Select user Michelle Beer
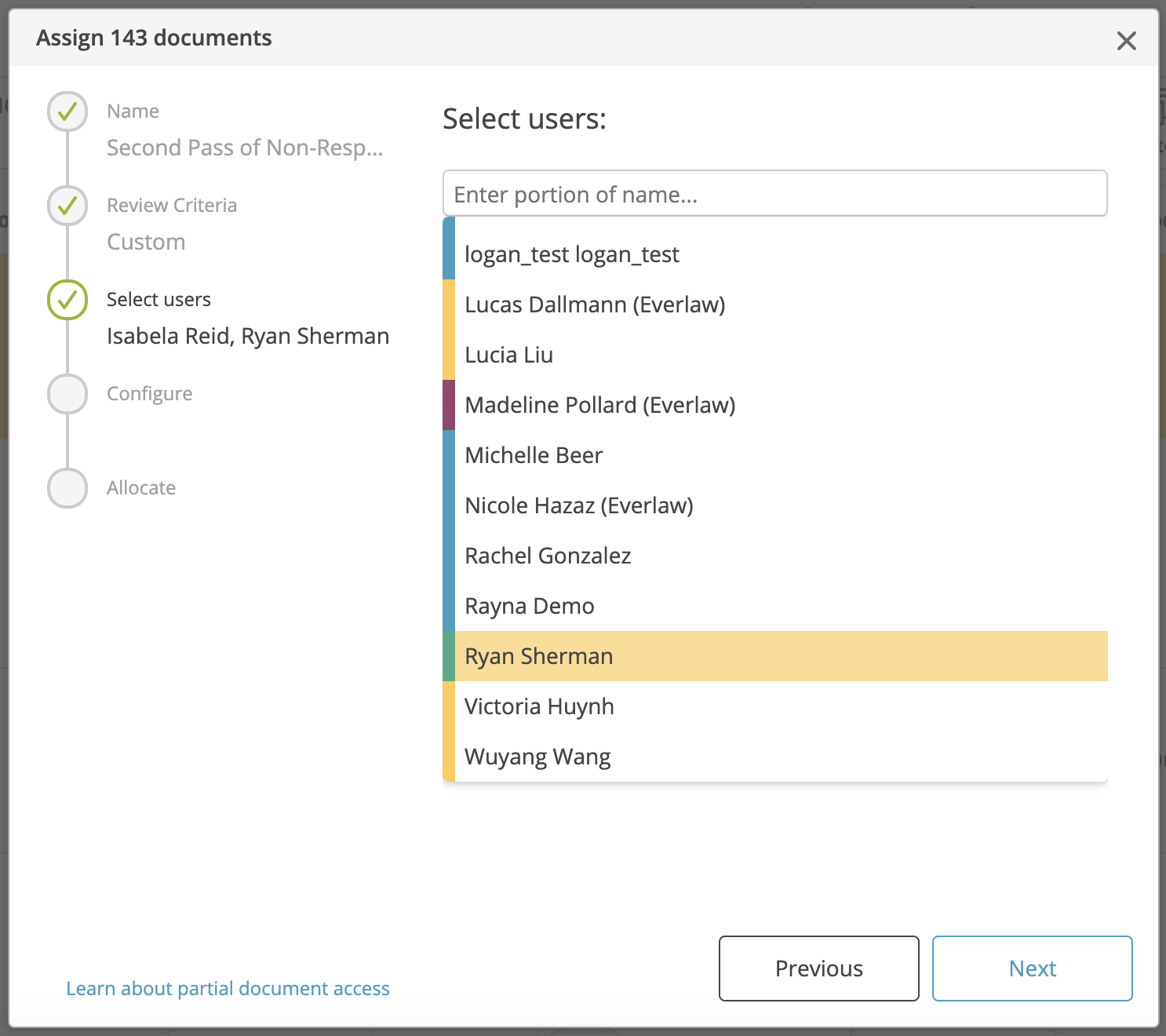This screenshot has width=1166, height=1036. (775, 455)
